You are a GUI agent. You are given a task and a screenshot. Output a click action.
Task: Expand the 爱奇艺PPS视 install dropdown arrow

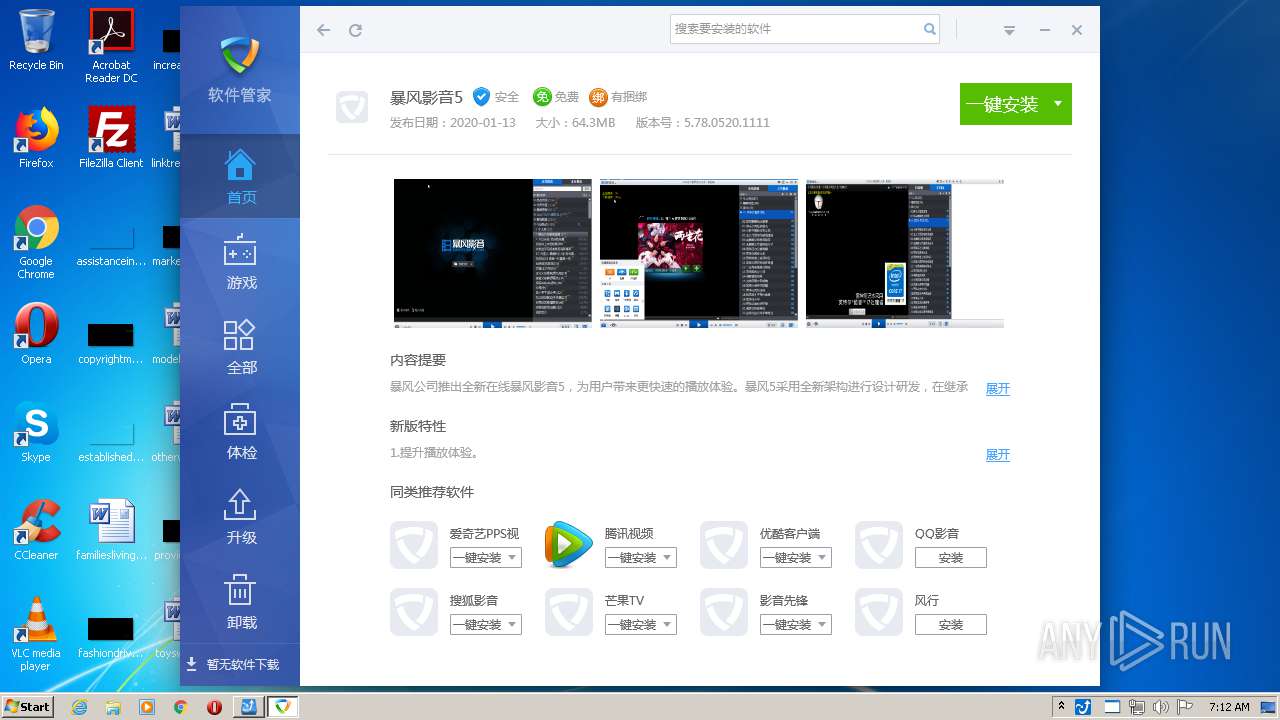point(512,558)
